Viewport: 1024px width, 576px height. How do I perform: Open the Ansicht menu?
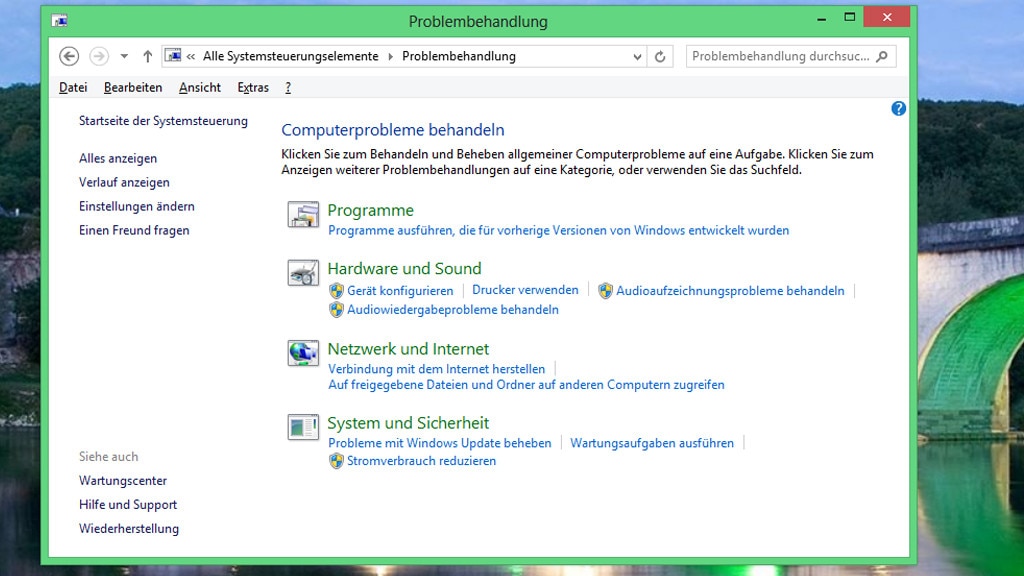coord(200,88)
